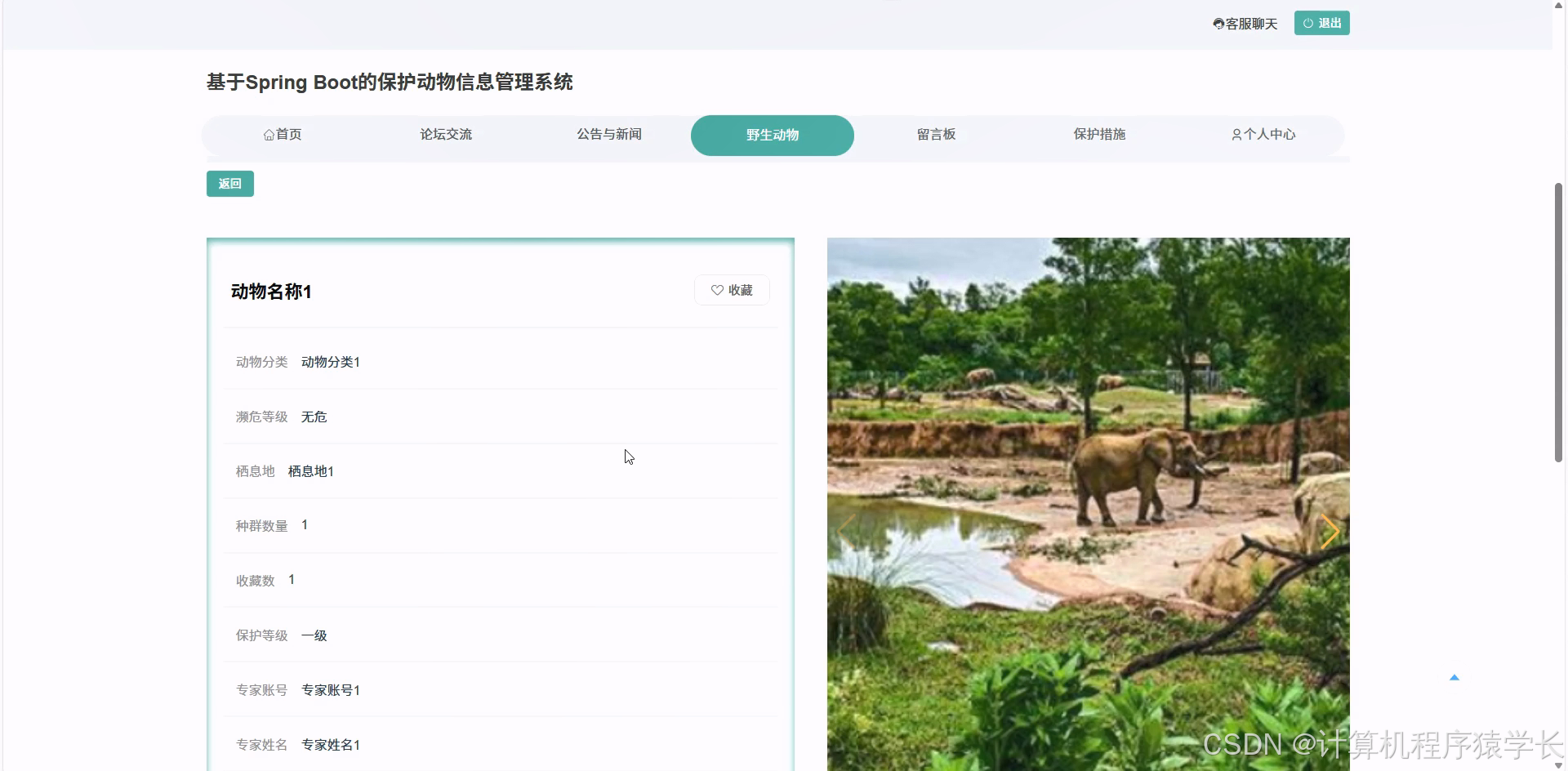Select the 保护措施 navigation item
This screenshot has width=1568, height=771.
[1099, 135]
